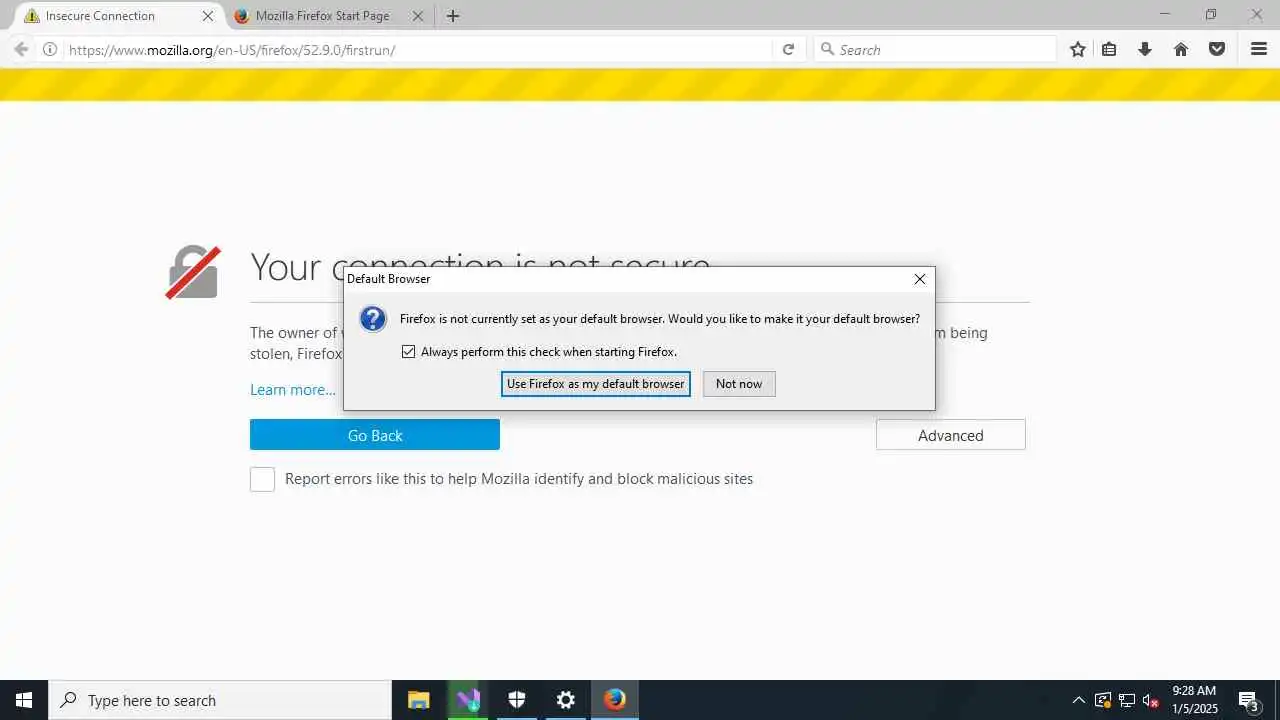Dismiss the dialog with Not now
1280x720 pixels.
pyautogui.click(x=739, y=384)
